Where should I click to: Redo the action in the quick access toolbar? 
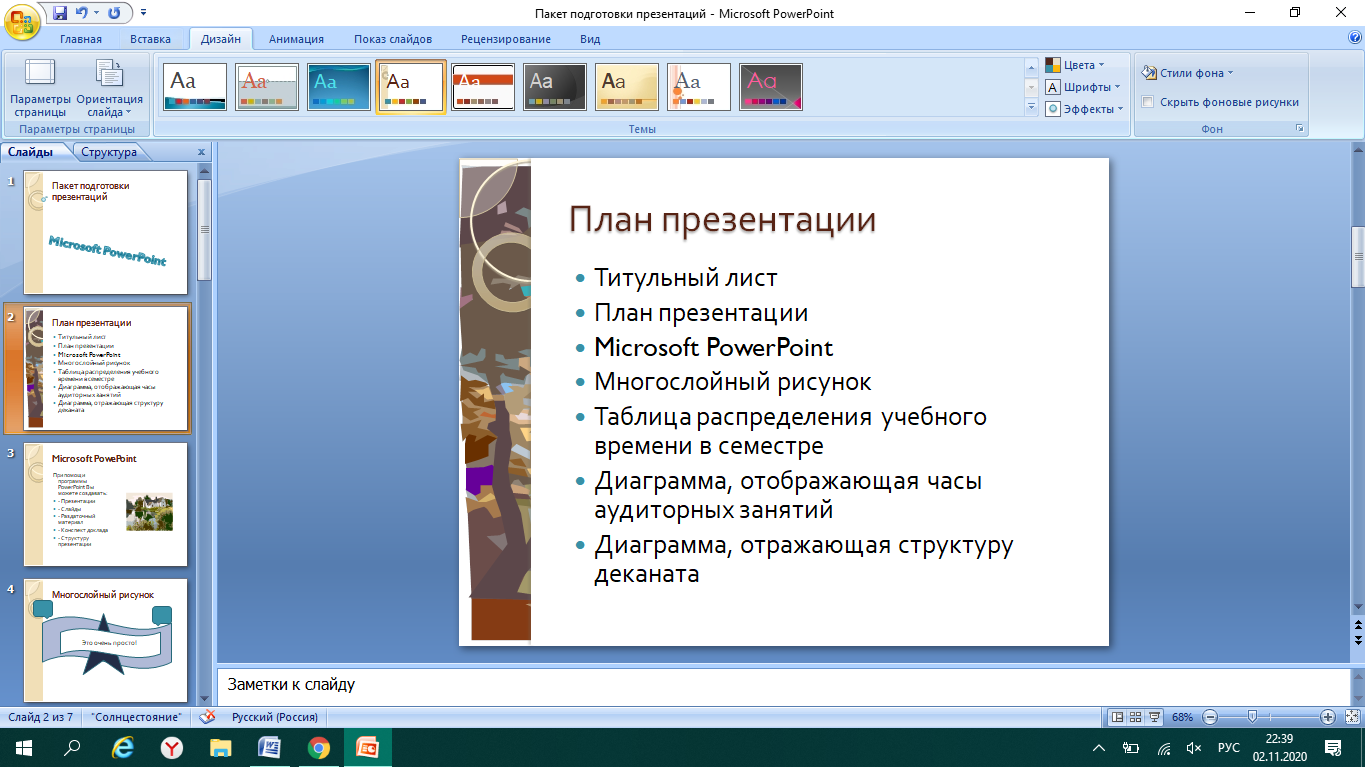coord(114,13)
